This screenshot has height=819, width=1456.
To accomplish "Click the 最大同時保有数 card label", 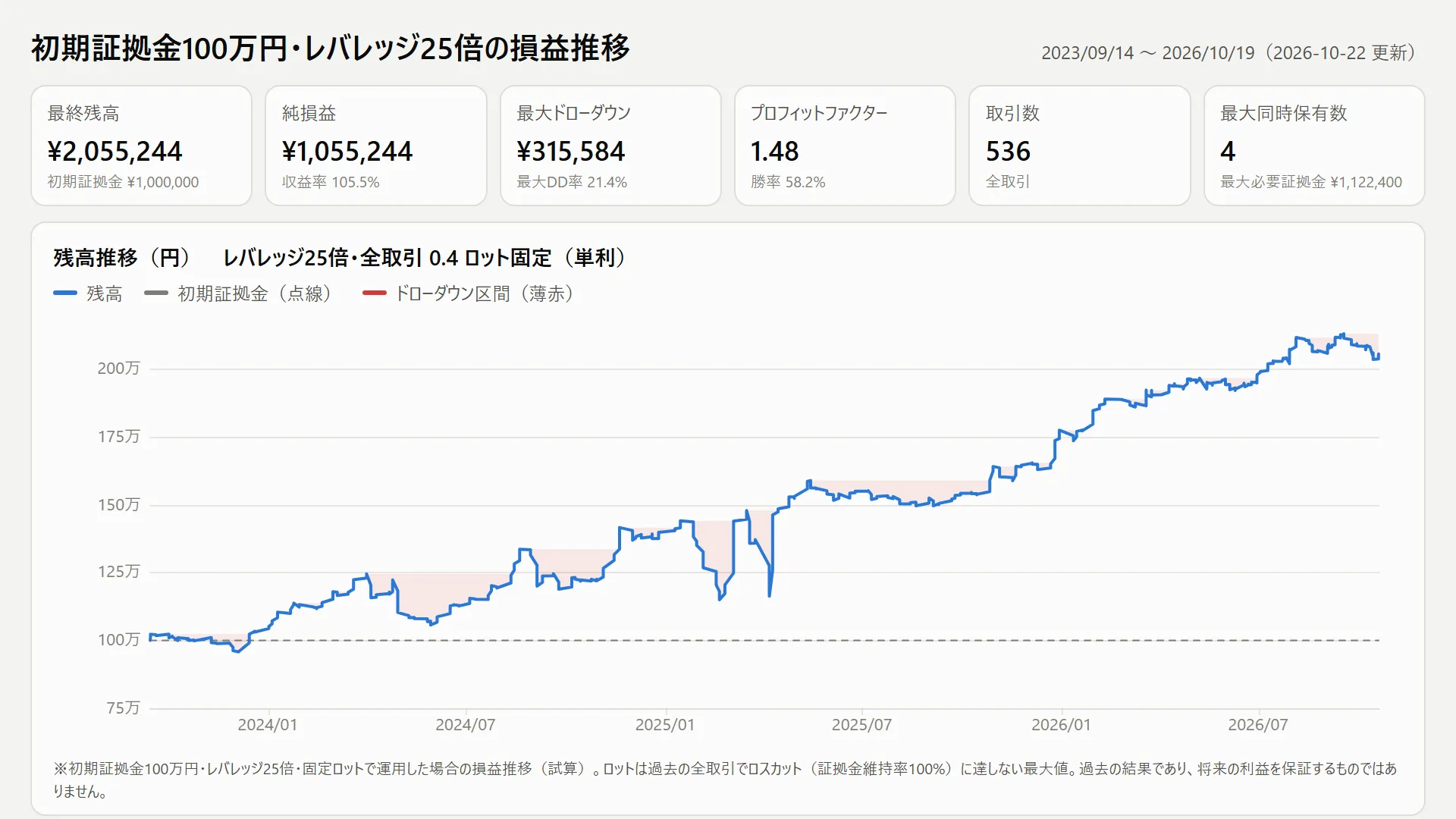I will pos(1283,114).
